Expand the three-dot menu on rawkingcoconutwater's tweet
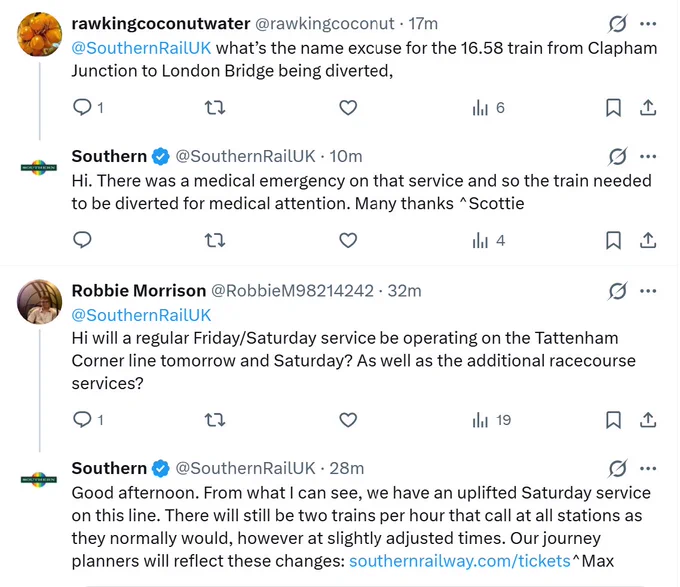 point(648,23)
